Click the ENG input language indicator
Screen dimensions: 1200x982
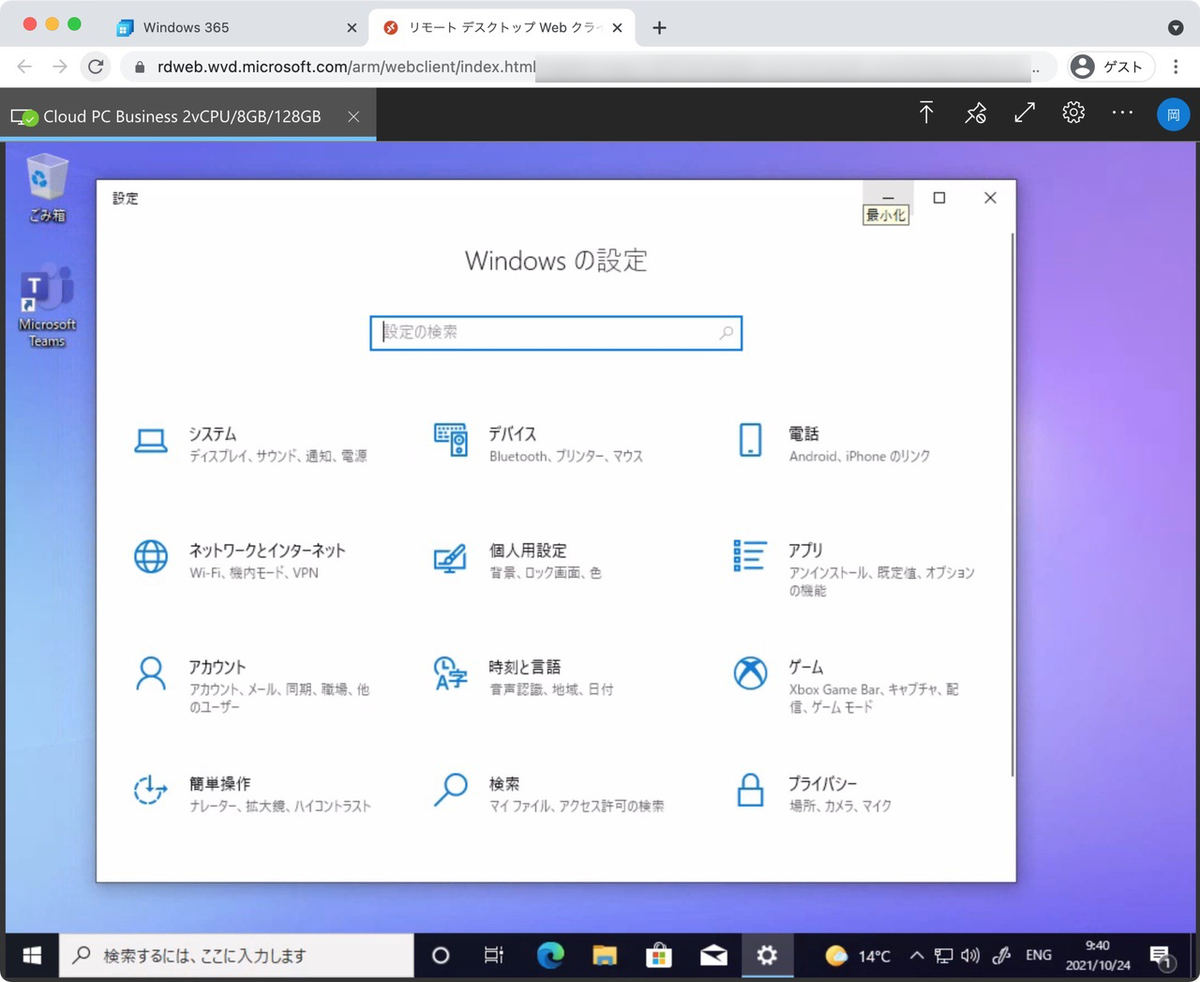click(1039, 955)
